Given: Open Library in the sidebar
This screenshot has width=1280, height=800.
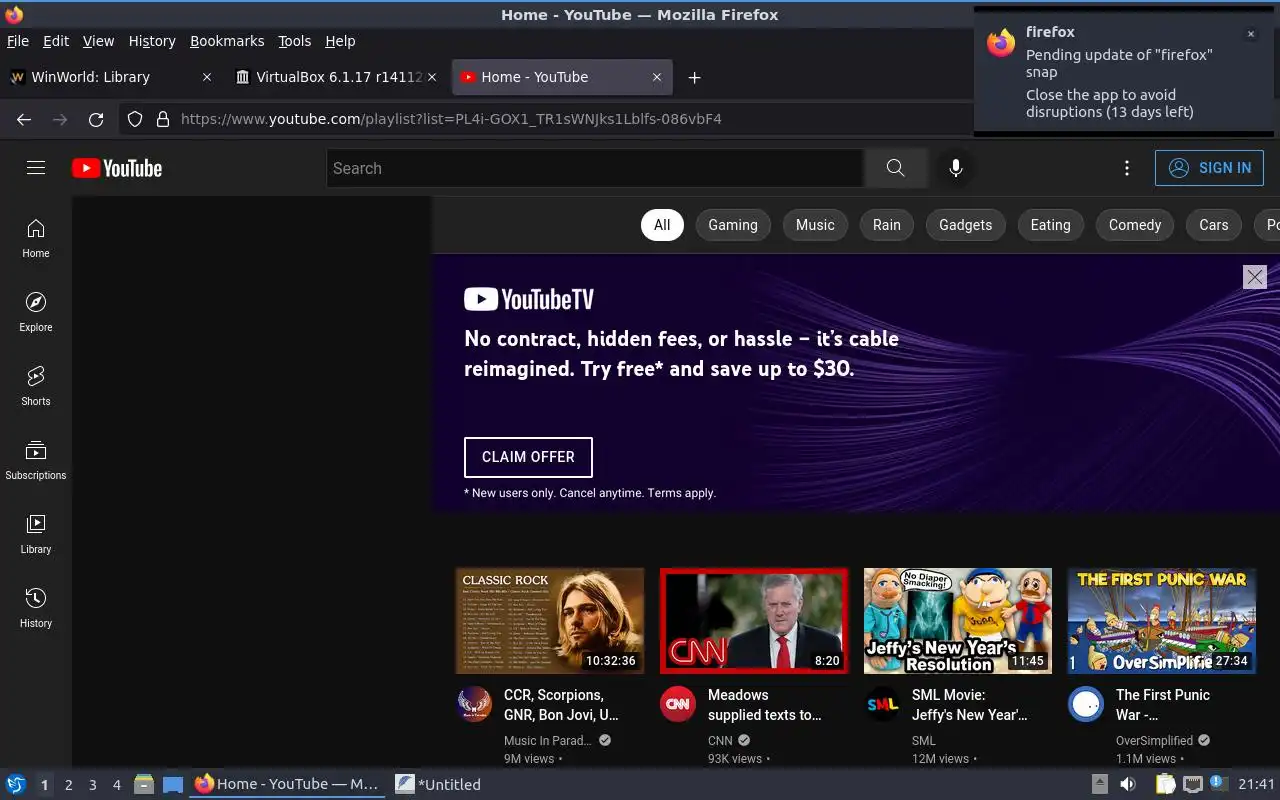Looking at the screenshot, I should tap(36, 535).
